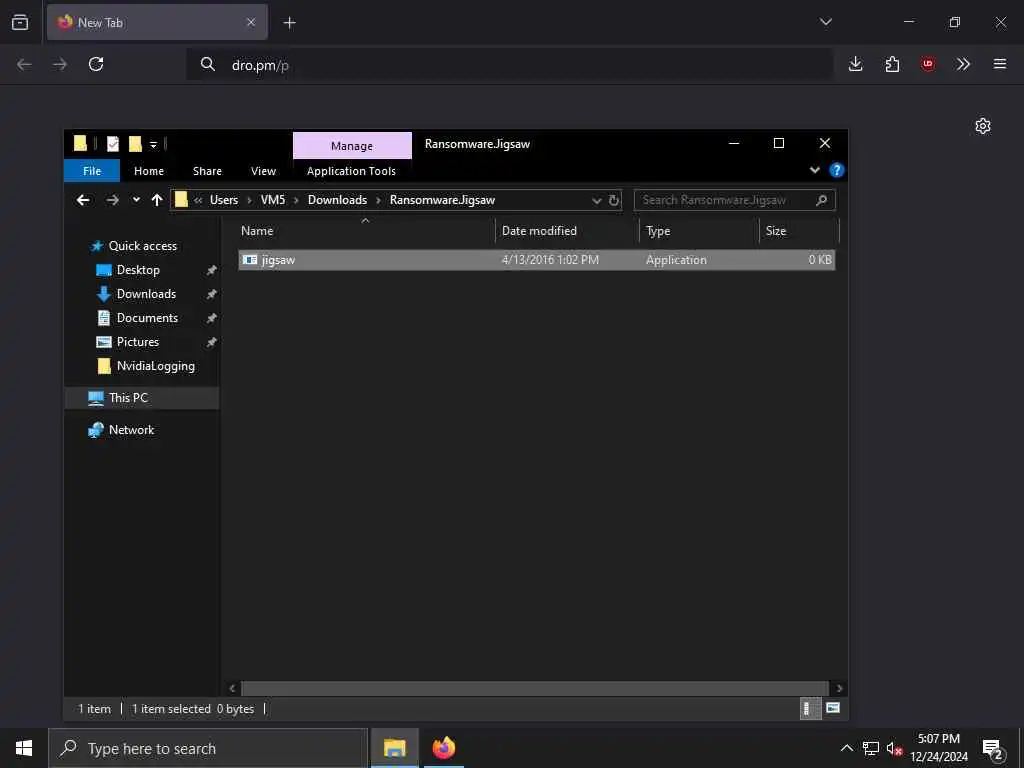Focus the address bar showing dro.pm/p
The image size is (1024, 768).
[x=509, y=65]
